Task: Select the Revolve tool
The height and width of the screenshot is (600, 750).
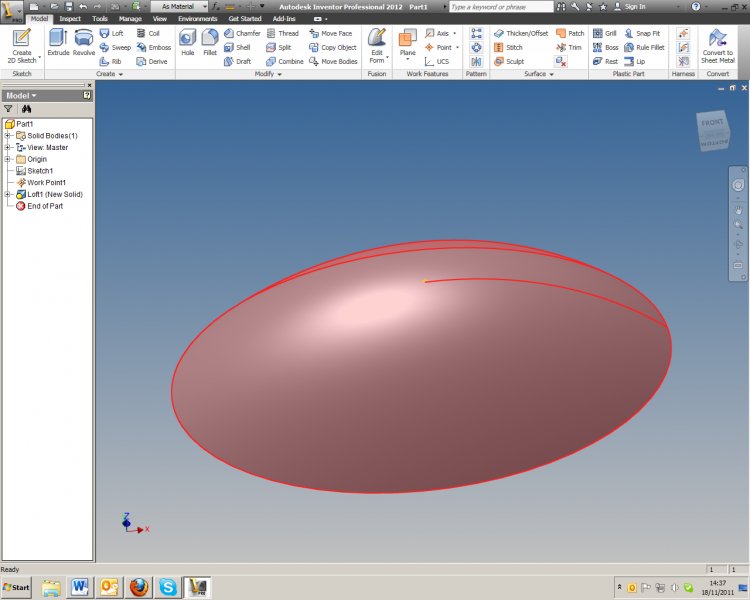Action: tap(84, 44)
